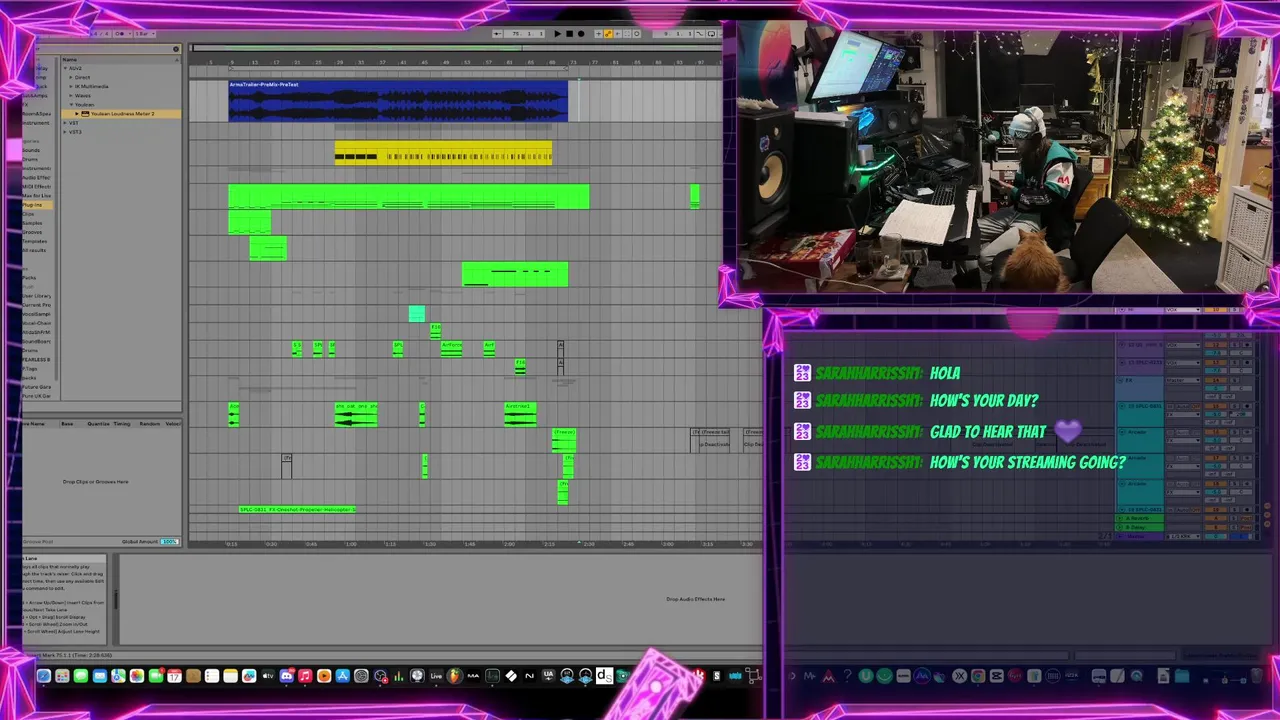The image size is (1280, 720).
Task: Toggle the Loop switch
Action: pyautogui.click(x=711, y=34)
